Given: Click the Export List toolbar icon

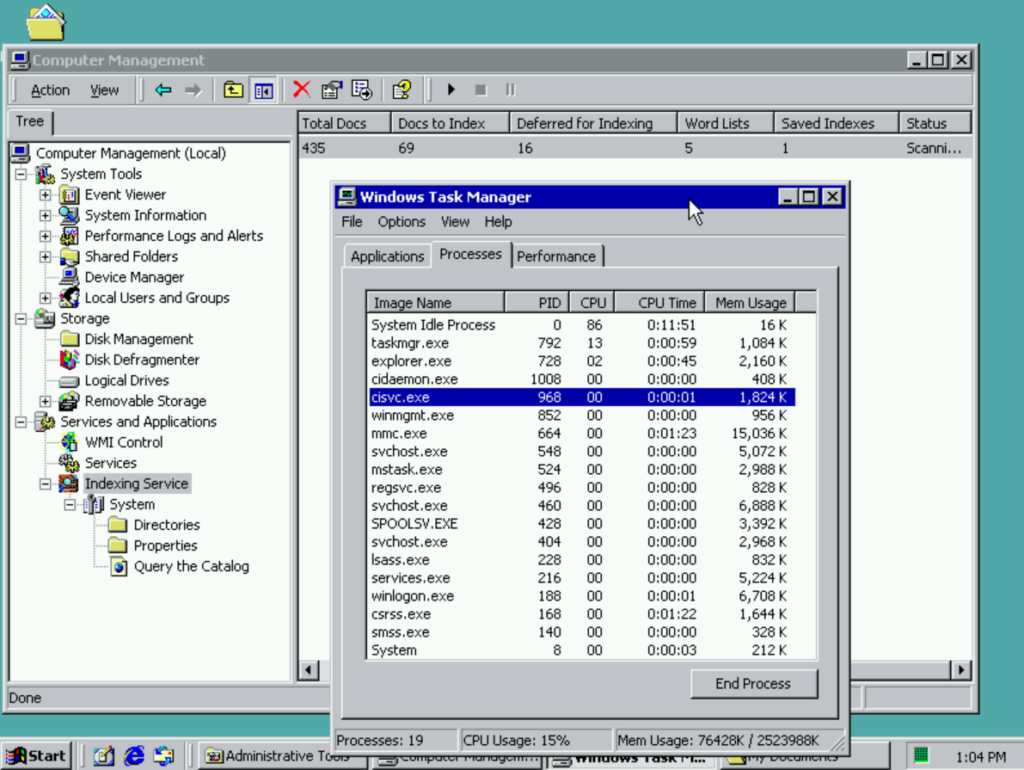Looking at the screenshot, I should (362, 90).
